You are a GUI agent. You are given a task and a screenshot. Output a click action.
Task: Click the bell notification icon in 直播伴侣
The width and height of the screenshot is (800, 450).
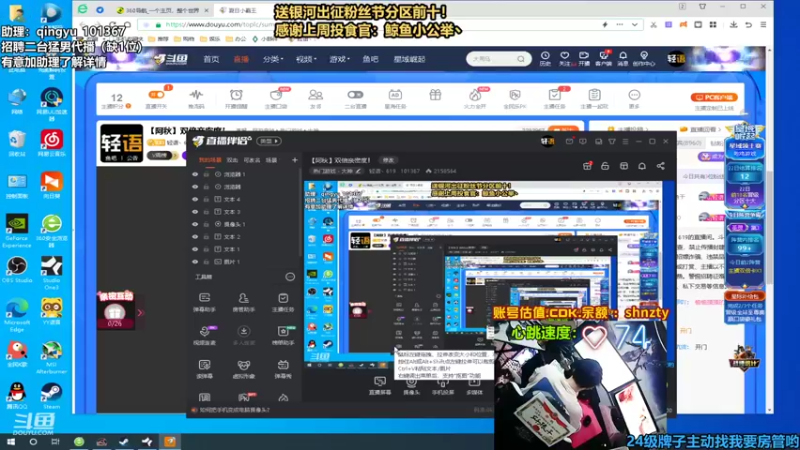tap(642, 166)
